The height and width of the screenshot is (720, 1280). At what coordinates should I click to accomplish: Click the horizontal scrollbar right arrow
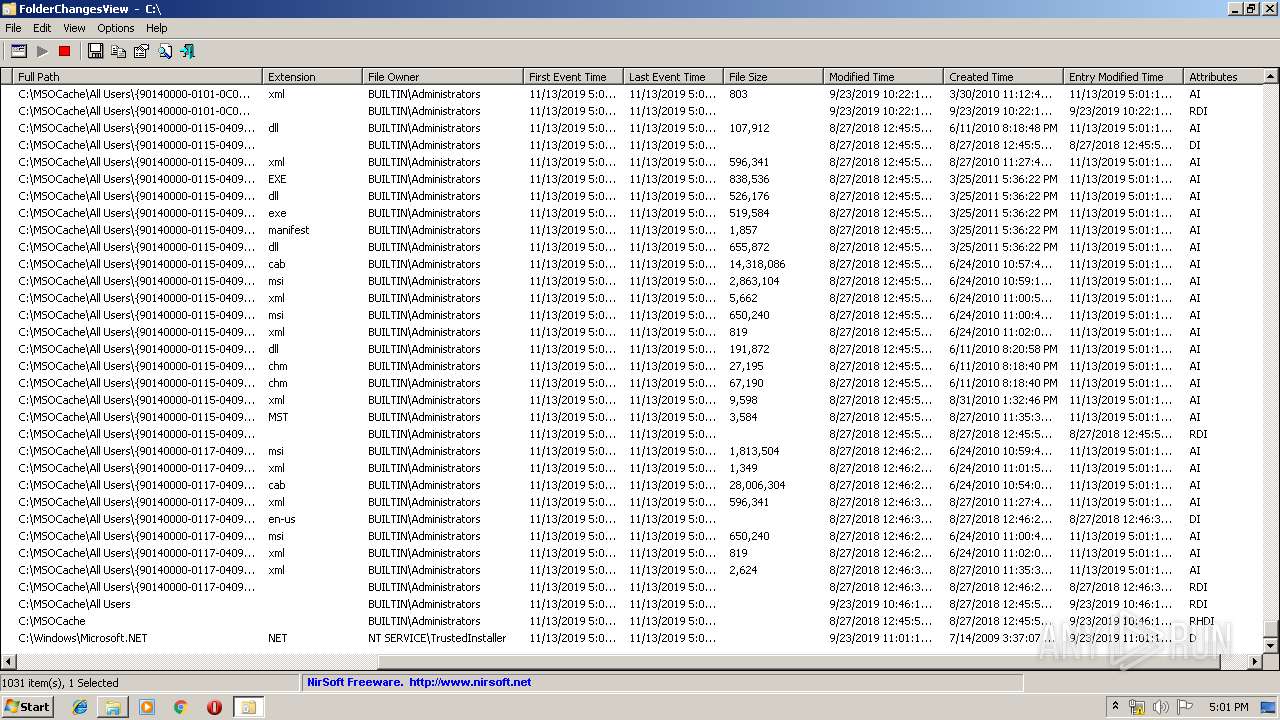(1256, 661)
